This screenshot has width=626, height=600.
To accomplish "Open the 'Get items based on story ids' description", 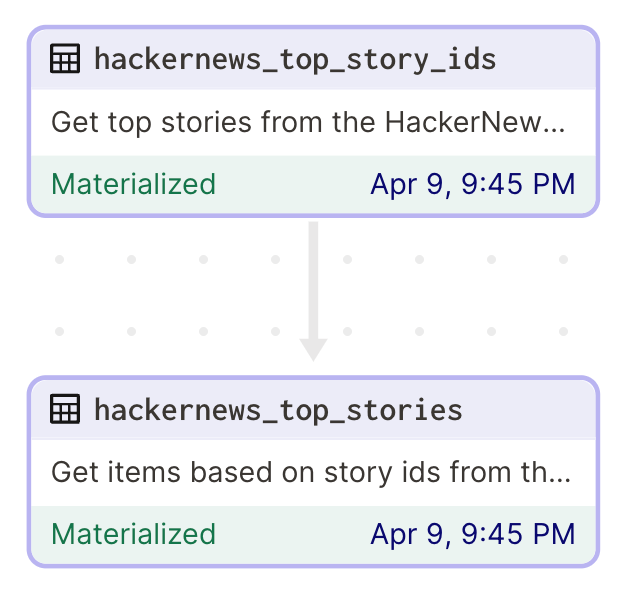I will pos(311,473).
